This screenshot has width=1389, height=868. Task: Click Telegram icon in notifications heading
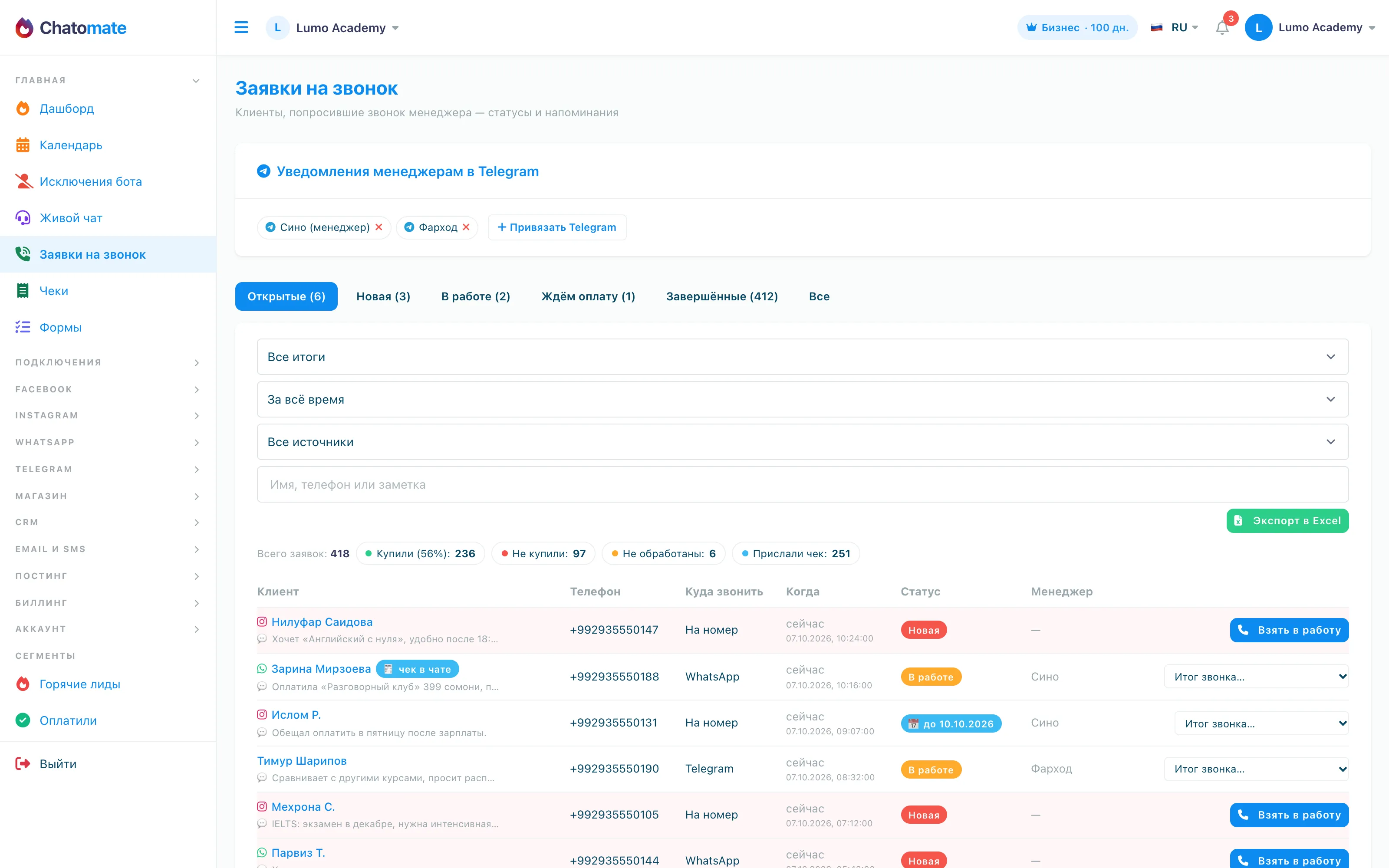click(x=263, y=171)
